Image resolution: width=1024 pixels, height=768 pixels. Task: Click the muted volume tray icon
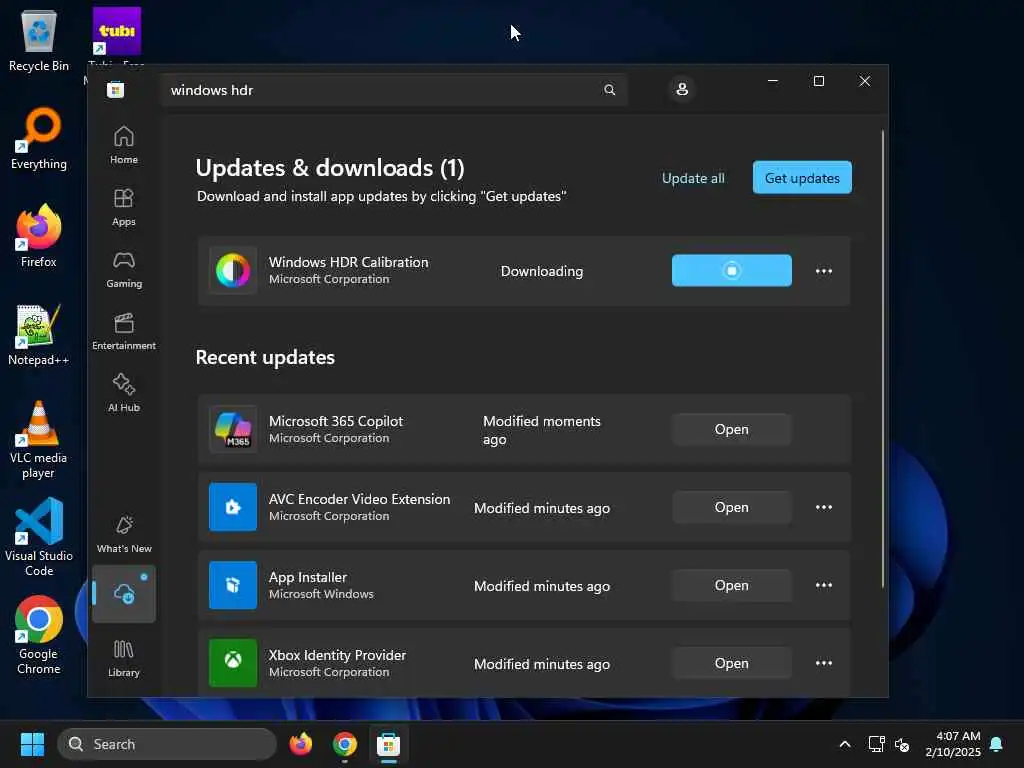[x=902, y=744]
